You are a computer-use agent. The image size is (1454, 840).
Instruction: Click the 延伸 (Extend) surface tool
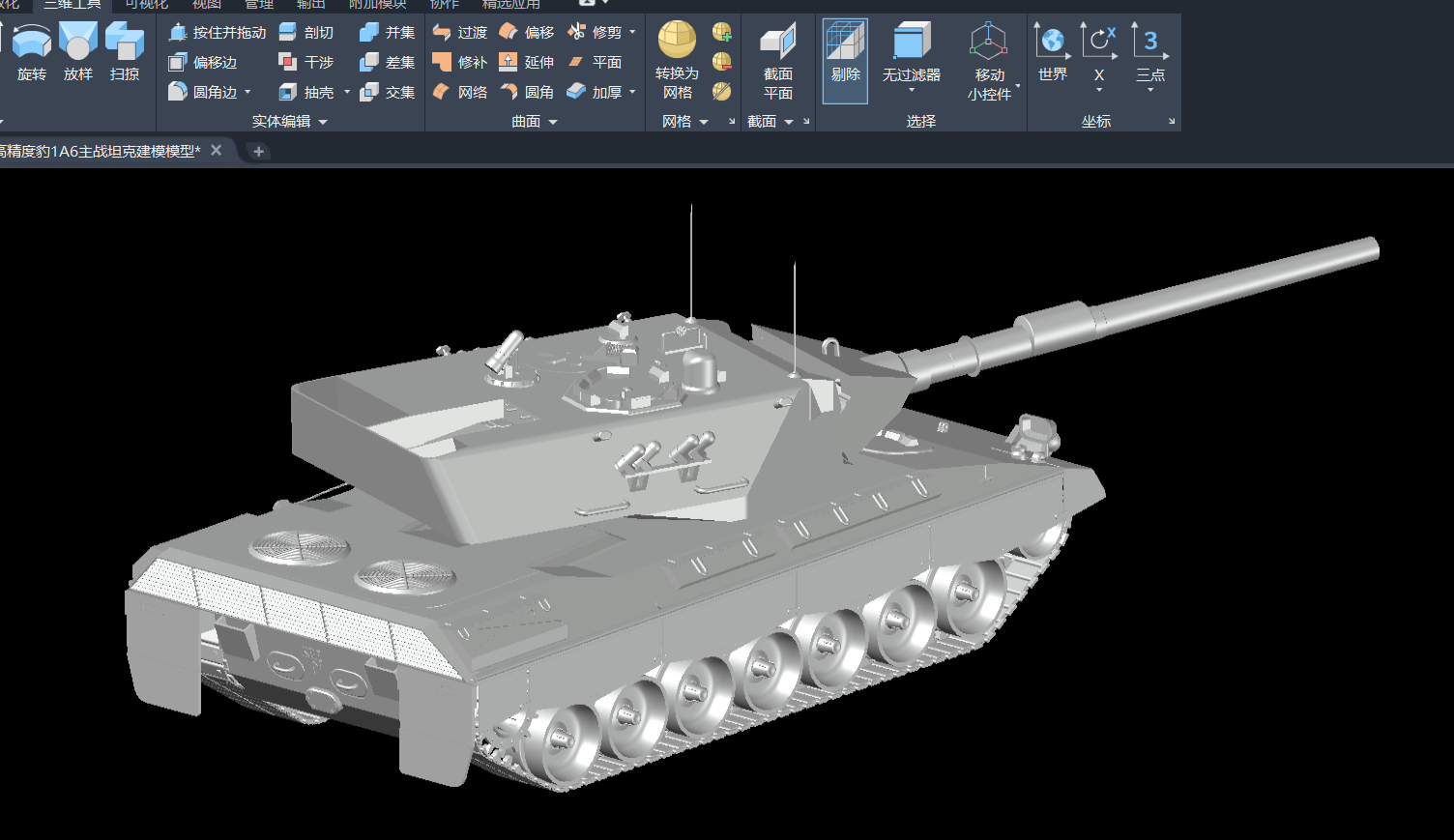pos(526,62)
